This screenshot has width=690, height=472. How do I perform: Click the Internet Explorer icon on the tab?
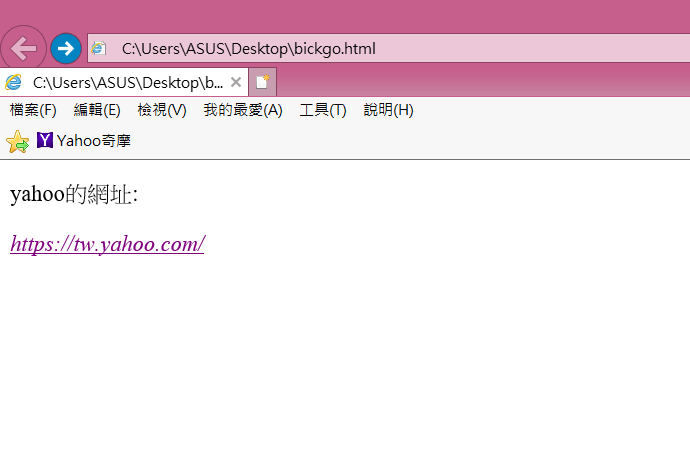pyautogui.click(x=14, y=82)
